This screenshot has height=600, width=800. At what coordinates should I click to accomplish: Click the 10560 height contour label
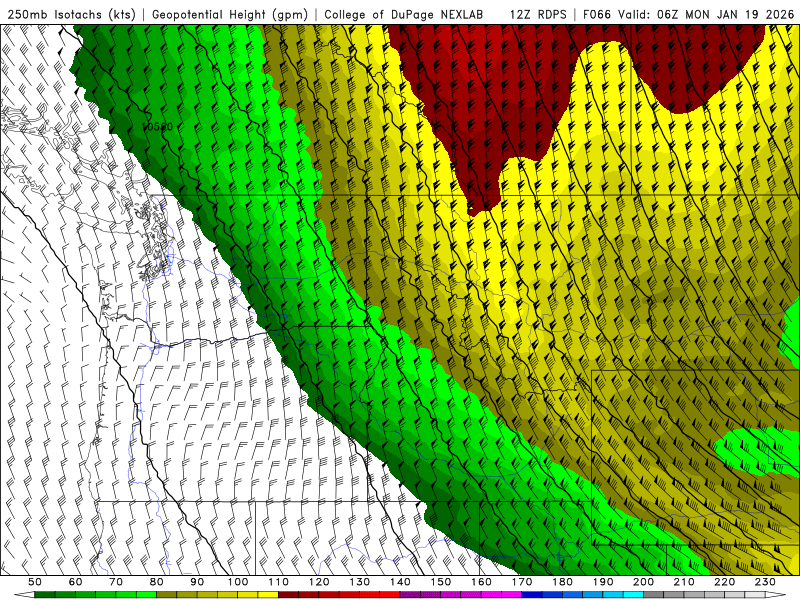(157, 127)
